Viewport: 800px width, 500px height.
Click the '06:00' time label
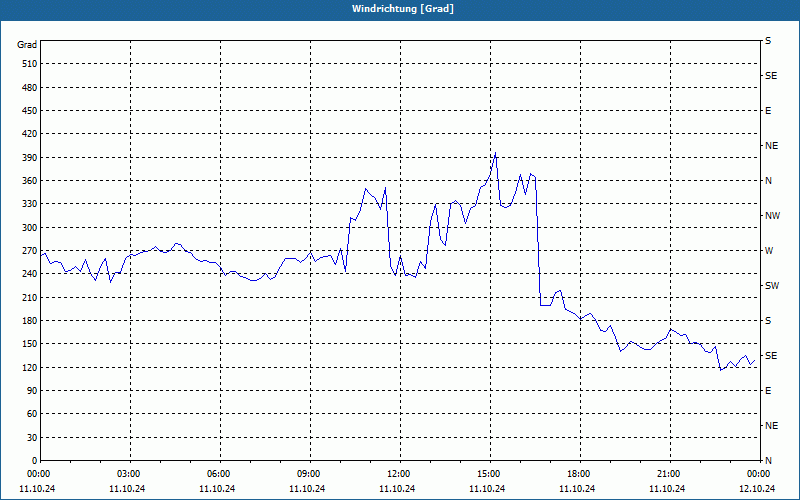click(x=220, y=474)
